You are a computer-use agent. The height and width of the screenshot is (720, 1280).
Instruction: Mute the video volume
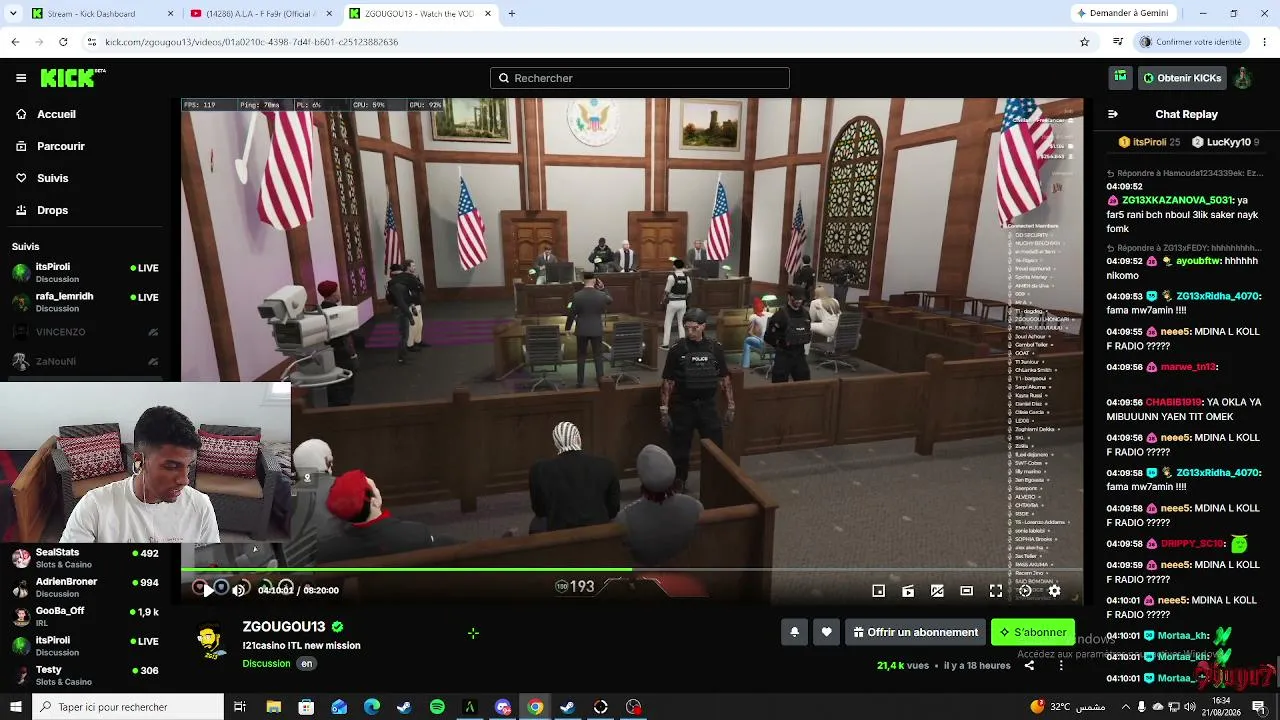pyautogui.click(x=239, y=590)
